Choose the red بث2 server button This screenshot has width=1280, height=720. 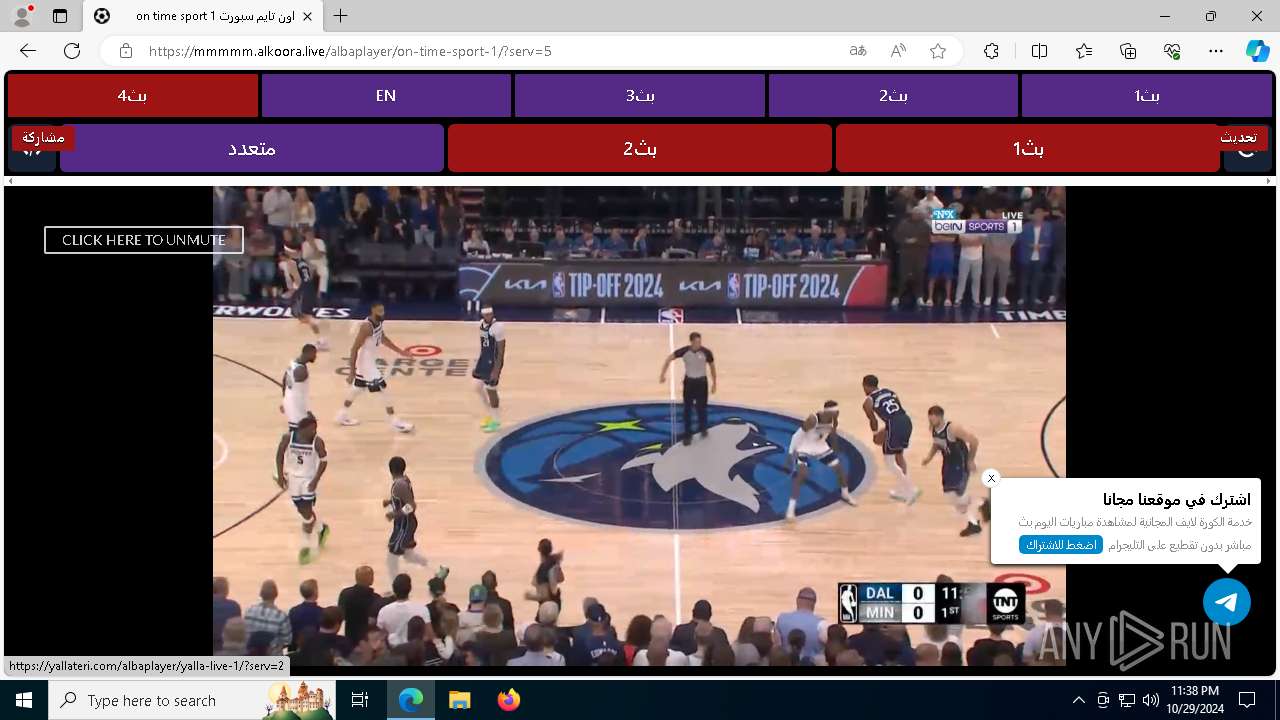[x=640, y=148]
